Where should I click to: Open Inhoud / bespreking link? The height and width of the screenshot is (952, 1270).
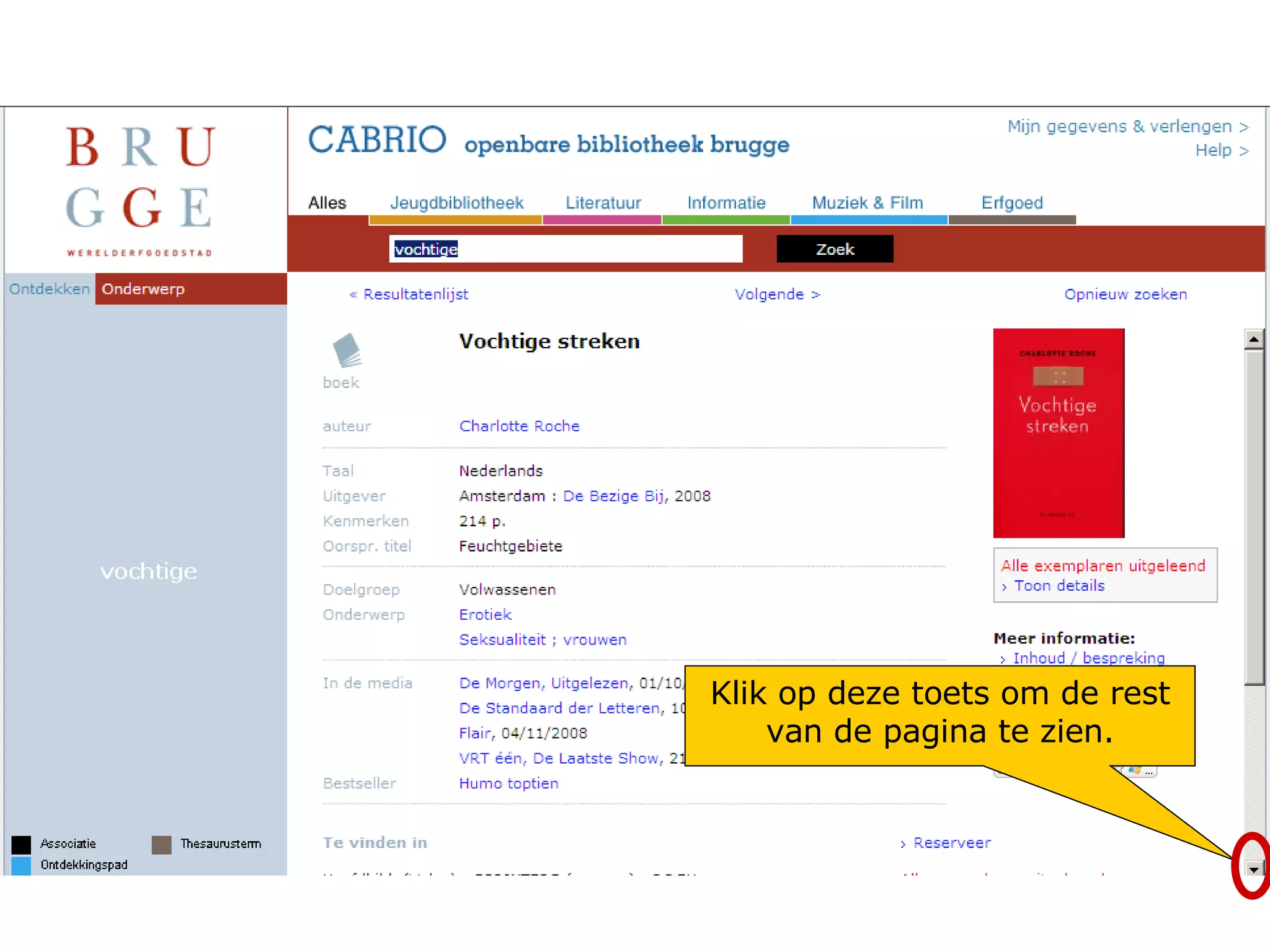pos(1088,658)
